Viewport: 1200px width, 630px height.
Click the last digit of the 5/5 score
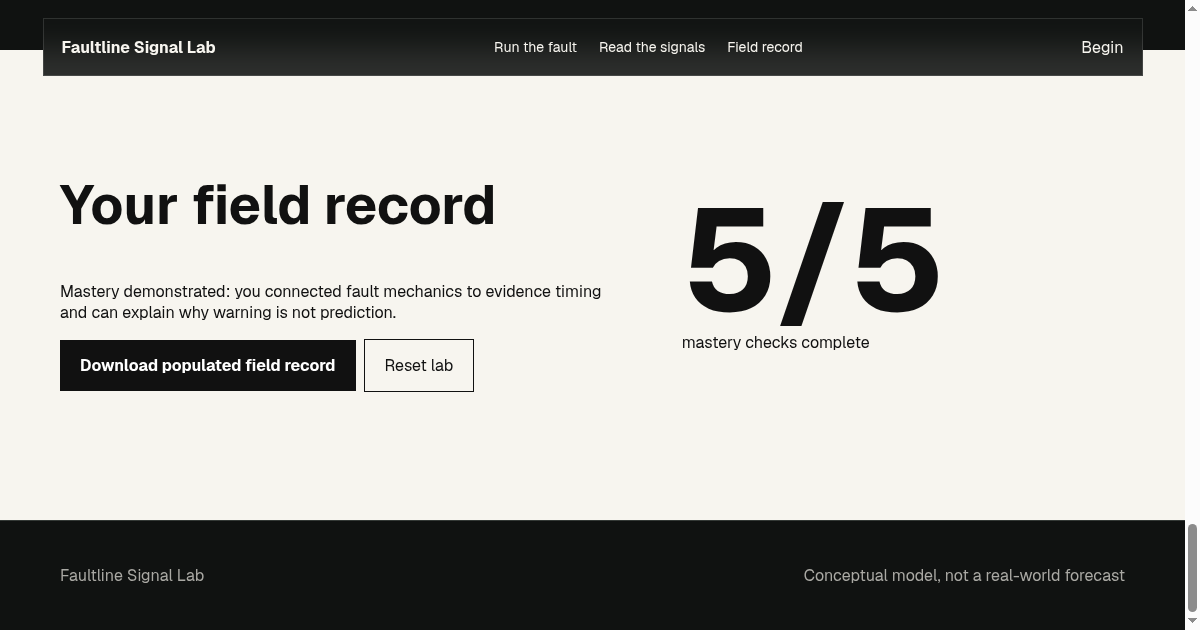pyautogui.click(x=896, y=259)
